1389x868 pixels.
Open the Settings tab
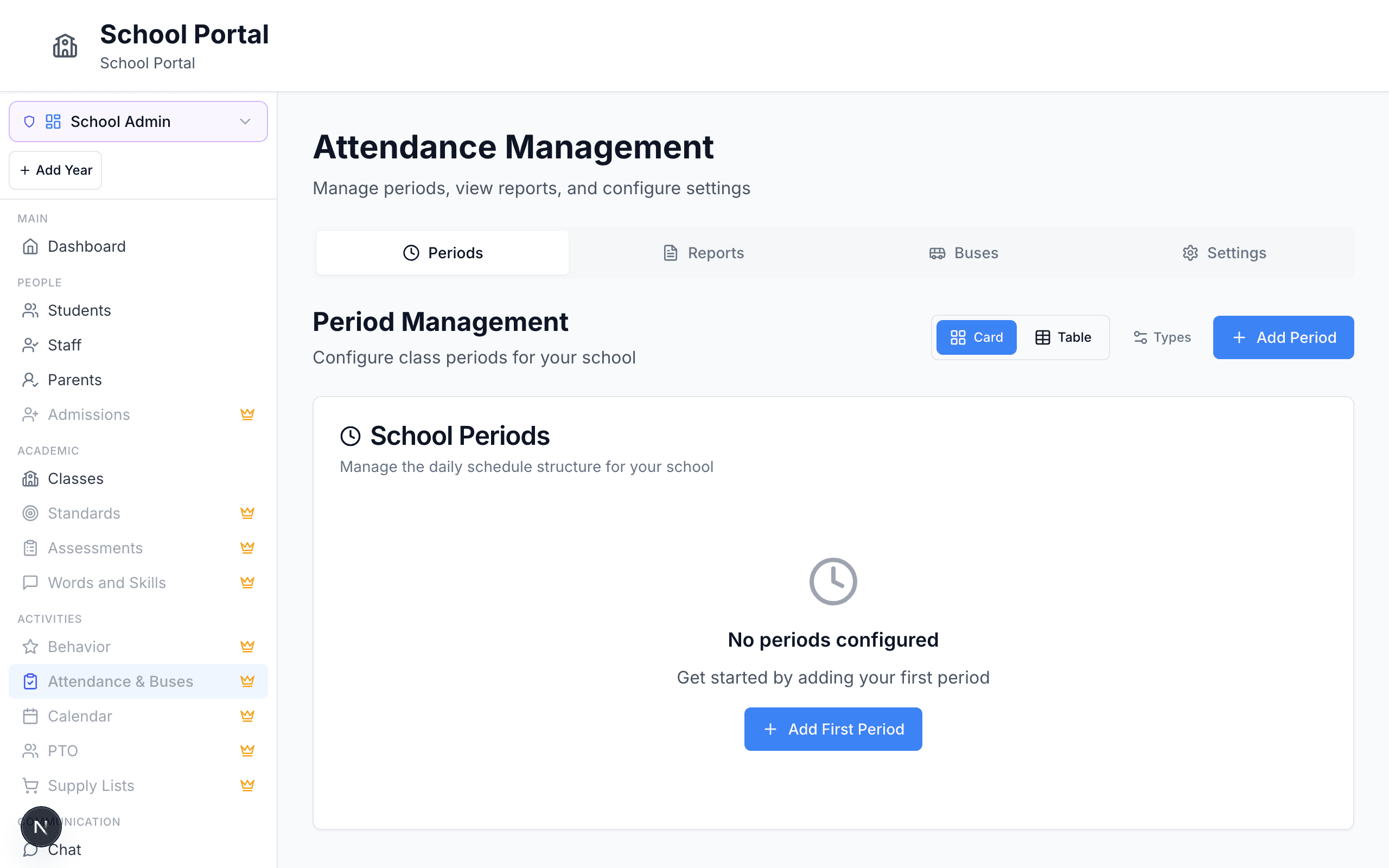[x=1224, y=253]
